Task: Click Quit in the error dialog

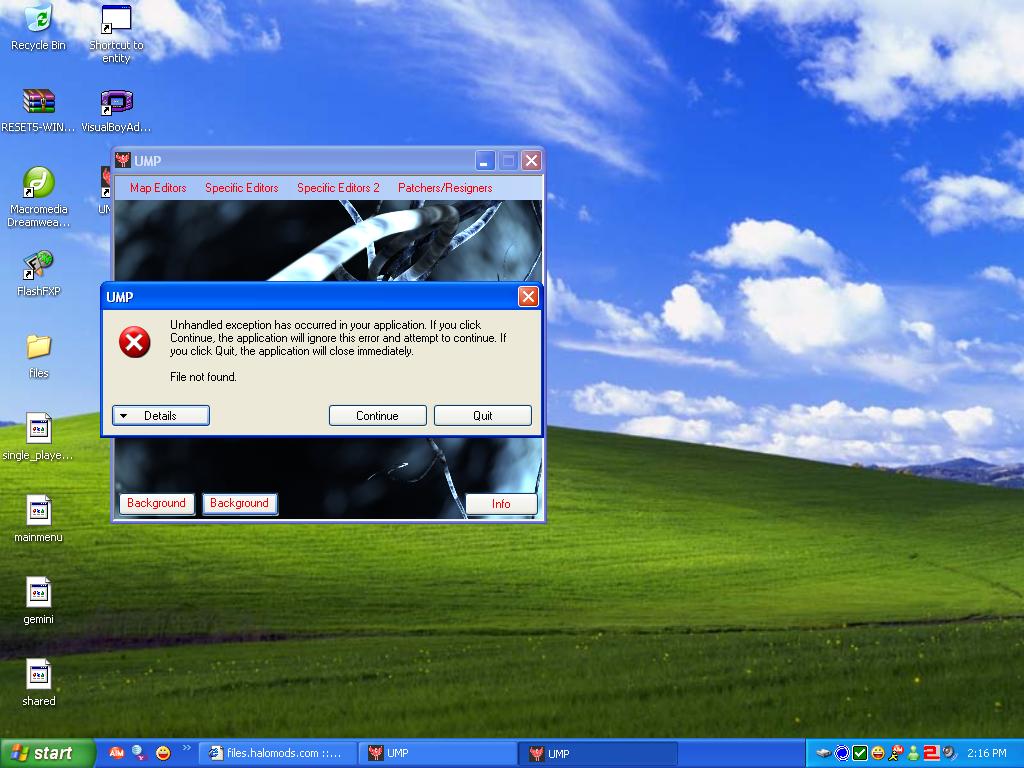Action: [x=483, y=415]
